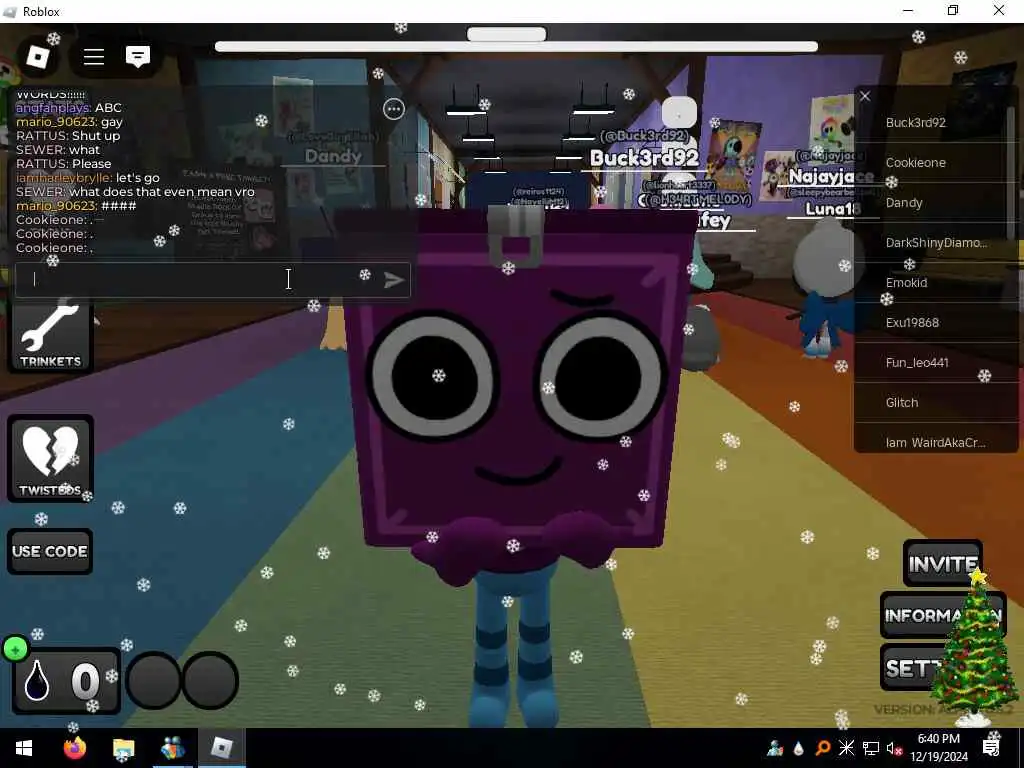Screen dimensions: 1024x768
Task: Open the network tray icon
Action: (x=871, y=748)
